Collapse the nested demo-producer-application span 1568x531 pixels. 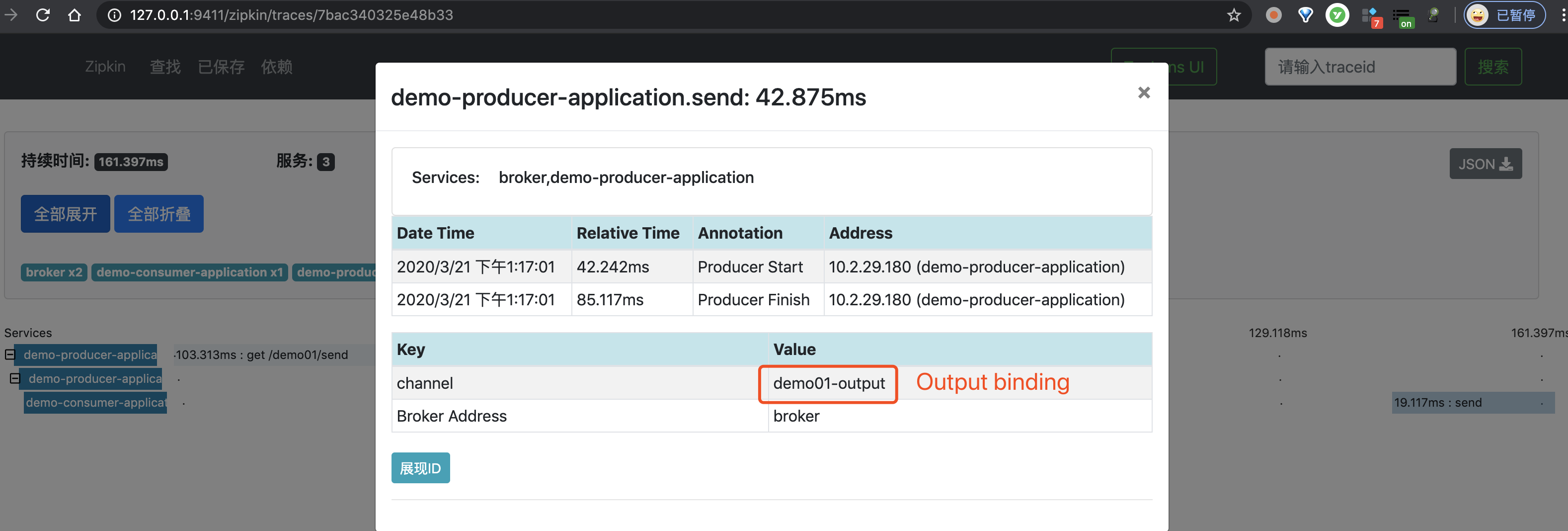click(x=14, y=379)
